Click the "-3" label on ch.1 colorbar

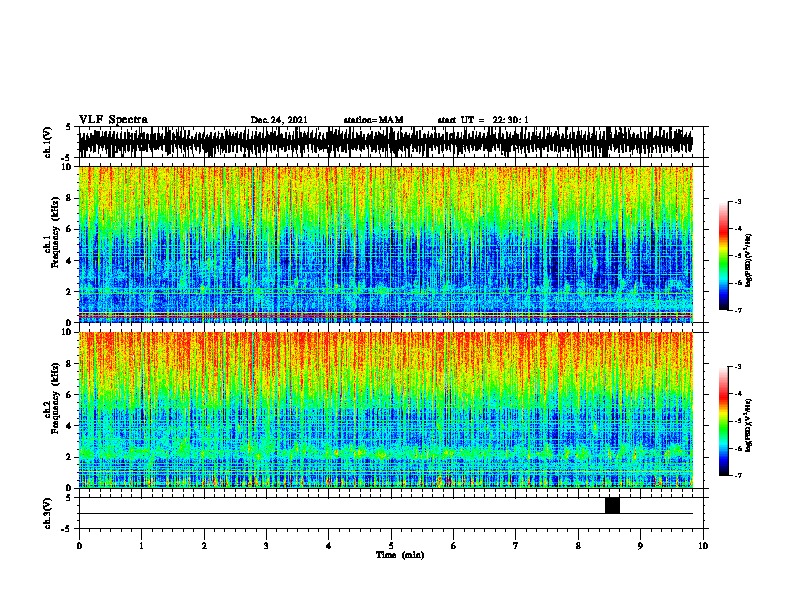point(737,201)
